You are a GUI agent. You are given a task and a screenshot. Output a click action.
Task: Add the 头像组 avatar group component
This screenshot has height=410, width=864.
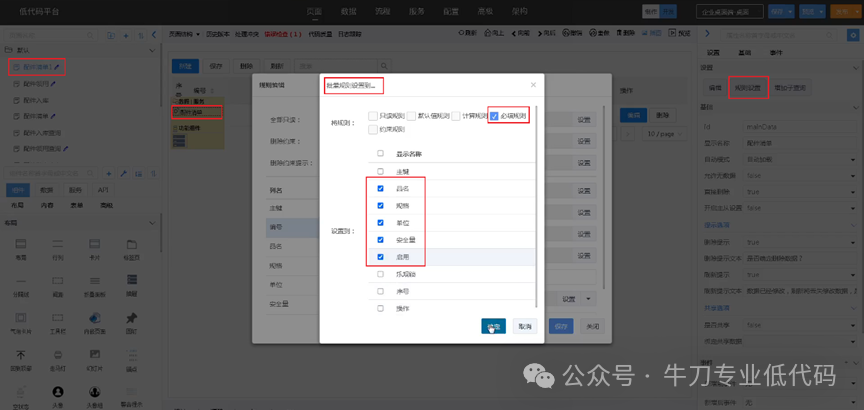click(x=94, y=396)
